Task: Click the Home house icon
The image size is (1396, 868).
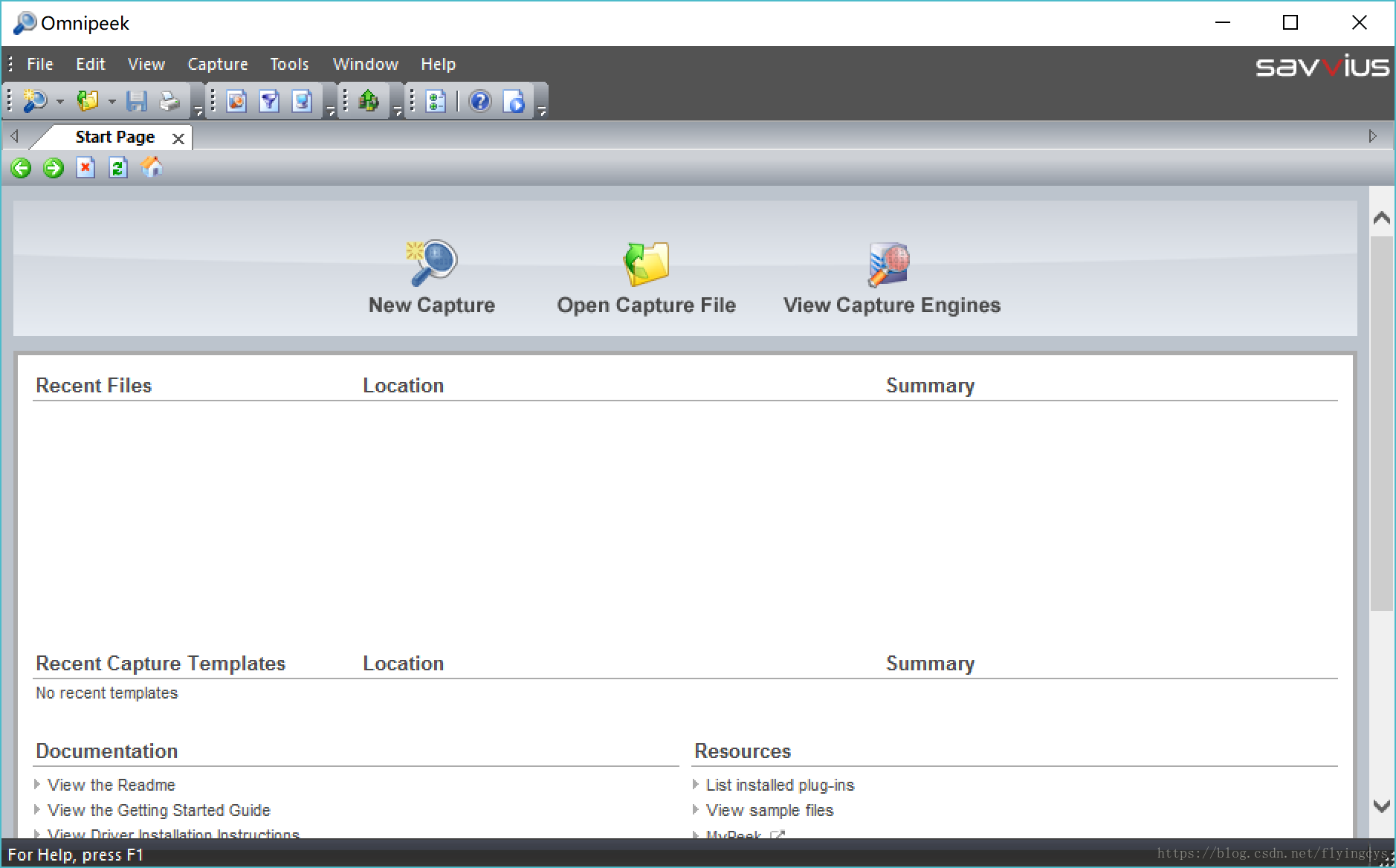Action: point(152,167)
